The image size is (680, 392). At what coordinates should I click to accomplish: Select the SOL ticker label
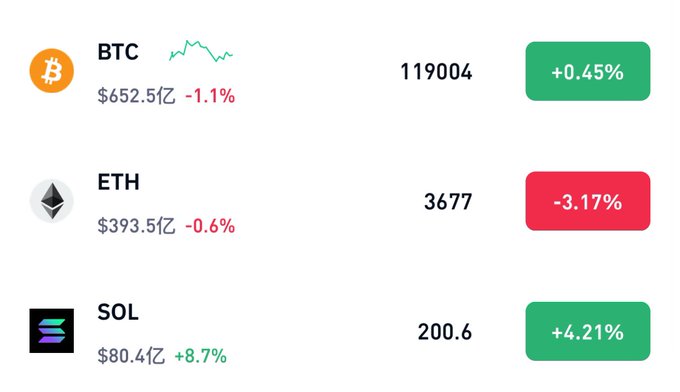pos(118,312)
